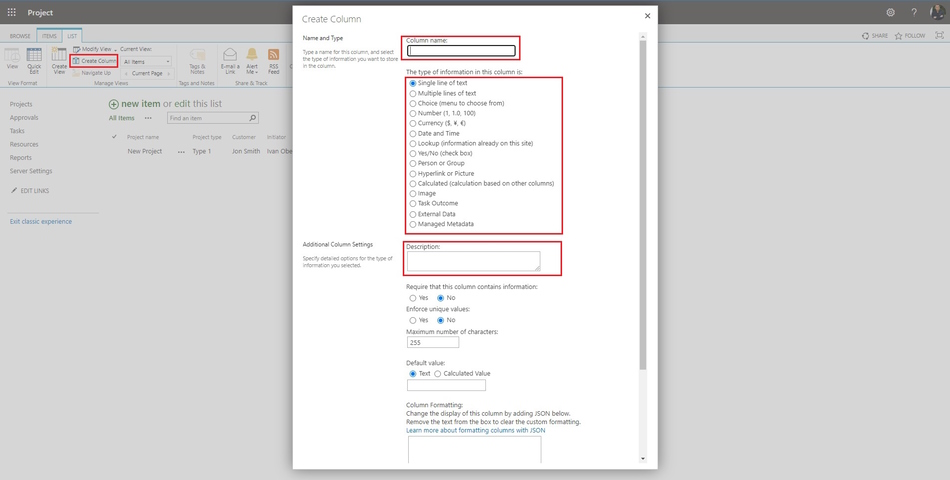Click the focus on content icon

(940, 36)
